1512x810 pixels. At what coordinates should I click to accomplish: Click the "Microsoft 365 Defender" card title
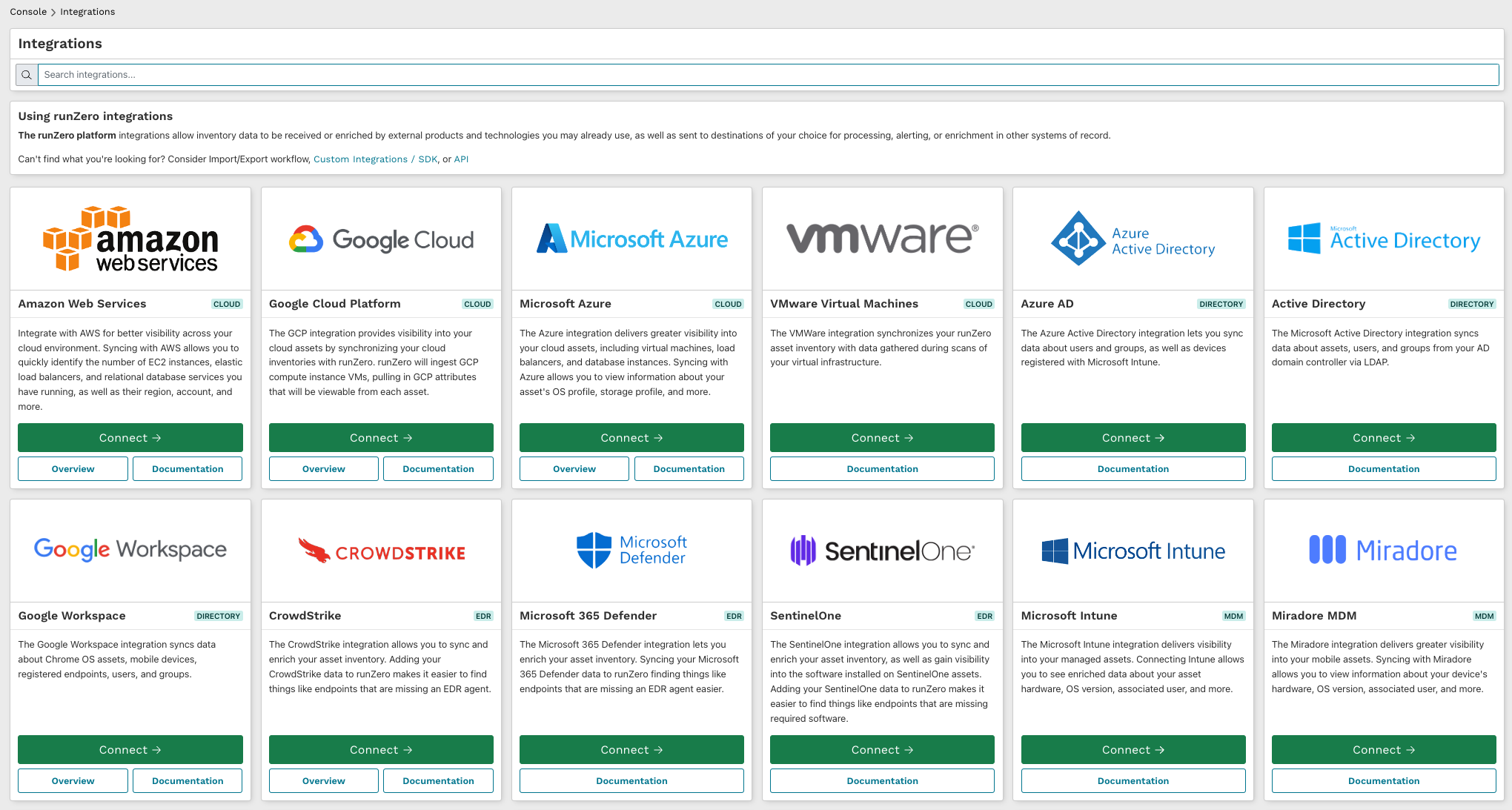pyautogui.click(x=588, y=616)
